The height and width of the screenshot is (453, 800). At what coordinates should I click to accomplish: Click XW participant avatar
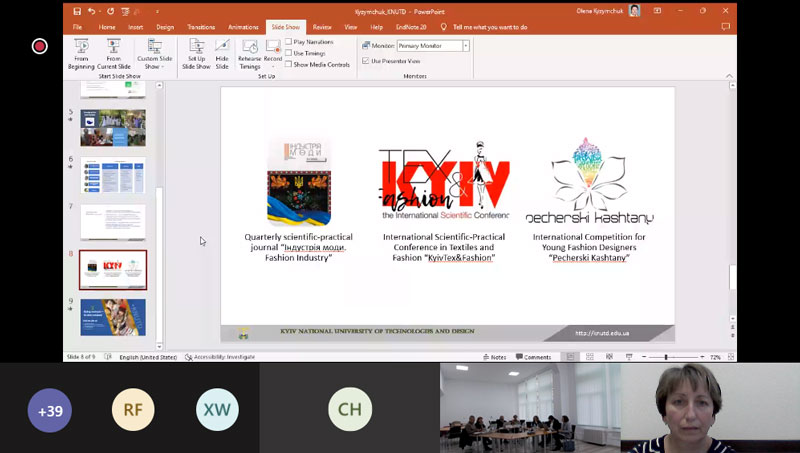point(217,410)
